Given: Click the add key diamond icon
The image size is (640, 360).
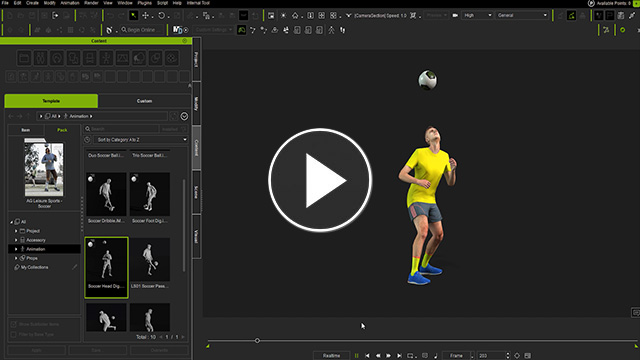Looking at the screenshot, I should [x=517, y=356].
